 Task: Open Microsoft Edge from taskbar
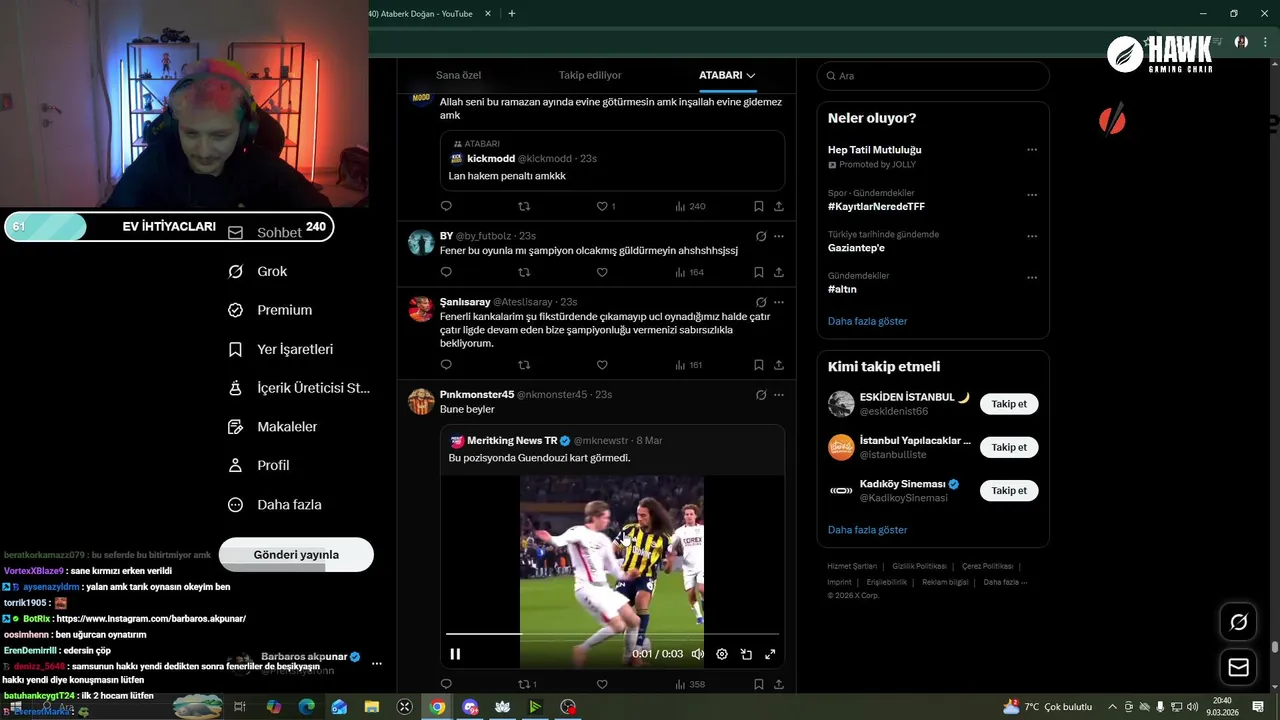point(306,707)
